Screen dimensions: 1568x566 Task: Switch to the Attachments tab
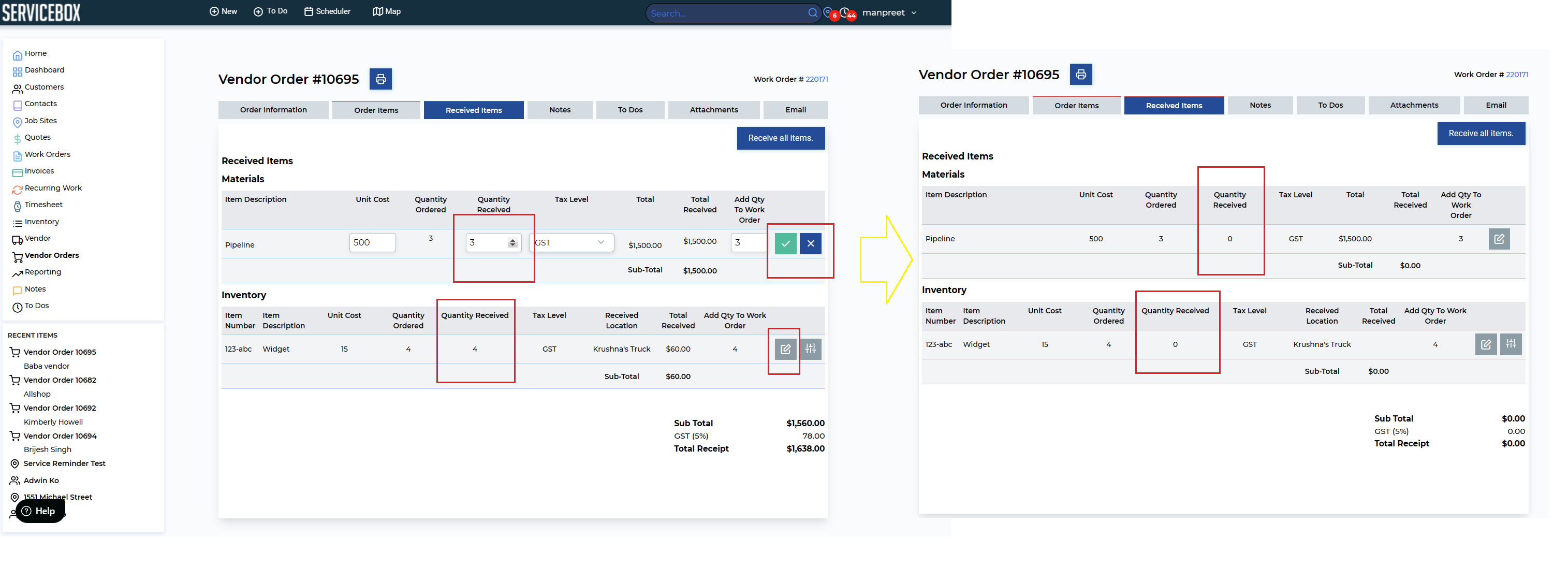click(x=713, y=110)
